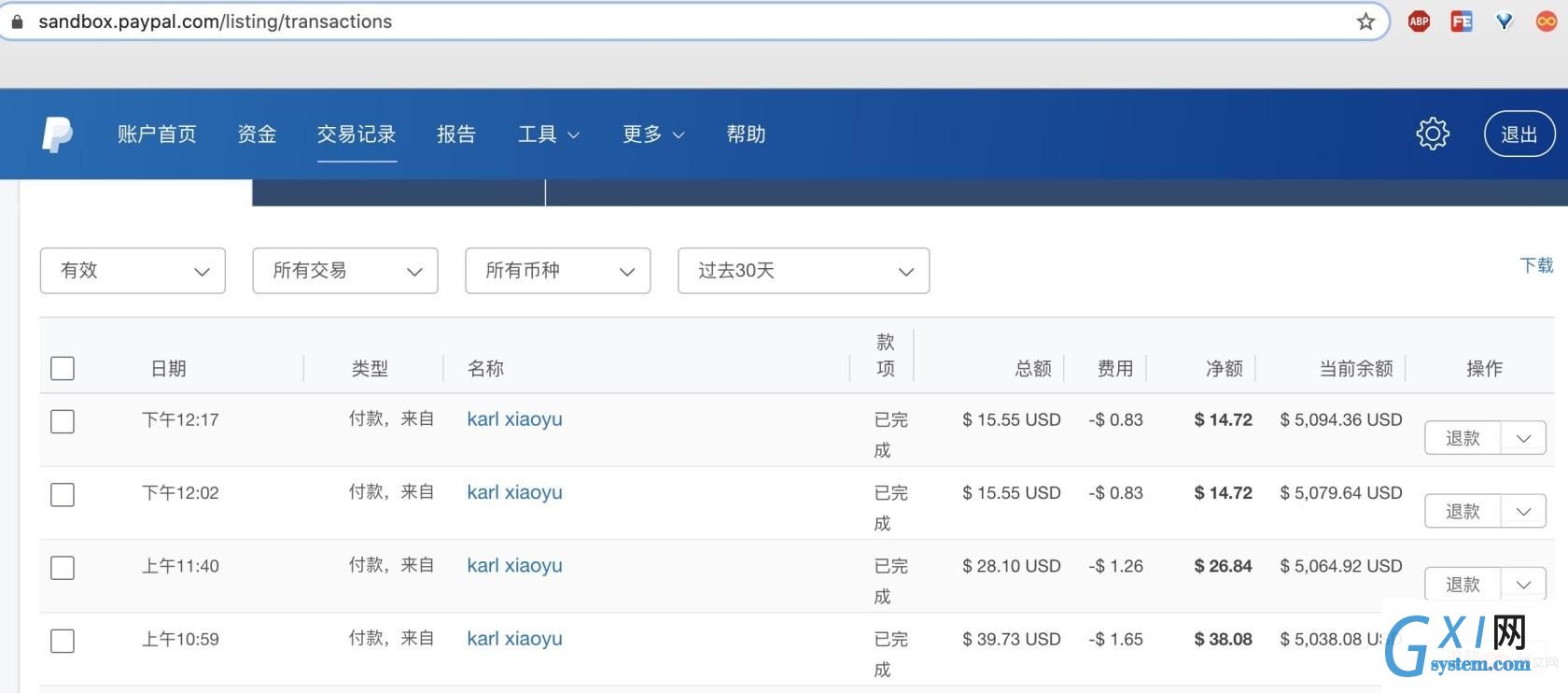Click the blue V extension icon
The width and height of the screenshot is (1568, 693).
[x=1504, y=21]
